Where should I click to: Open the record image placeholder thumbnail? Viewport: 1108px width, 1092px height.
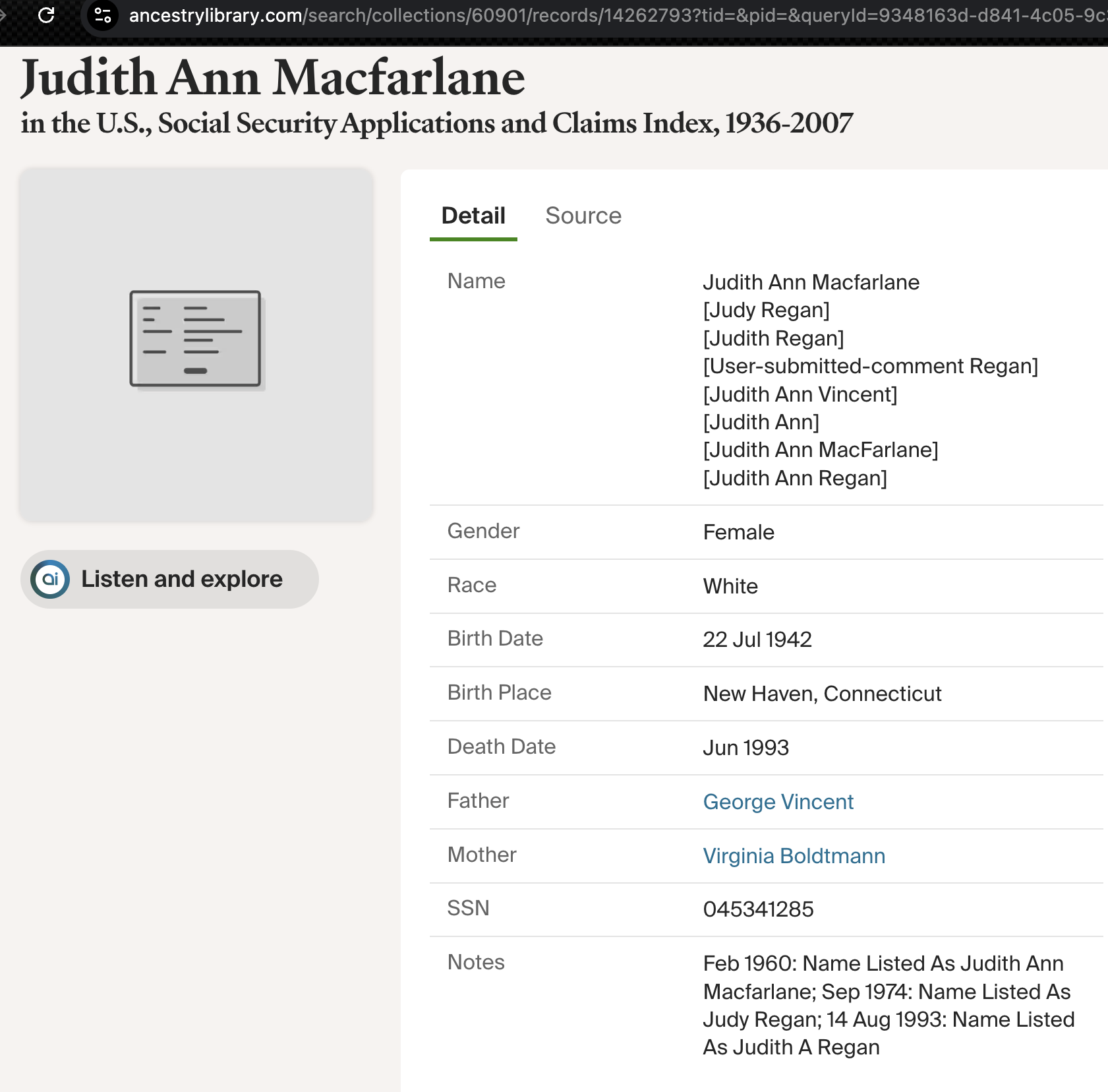[196, 345]
